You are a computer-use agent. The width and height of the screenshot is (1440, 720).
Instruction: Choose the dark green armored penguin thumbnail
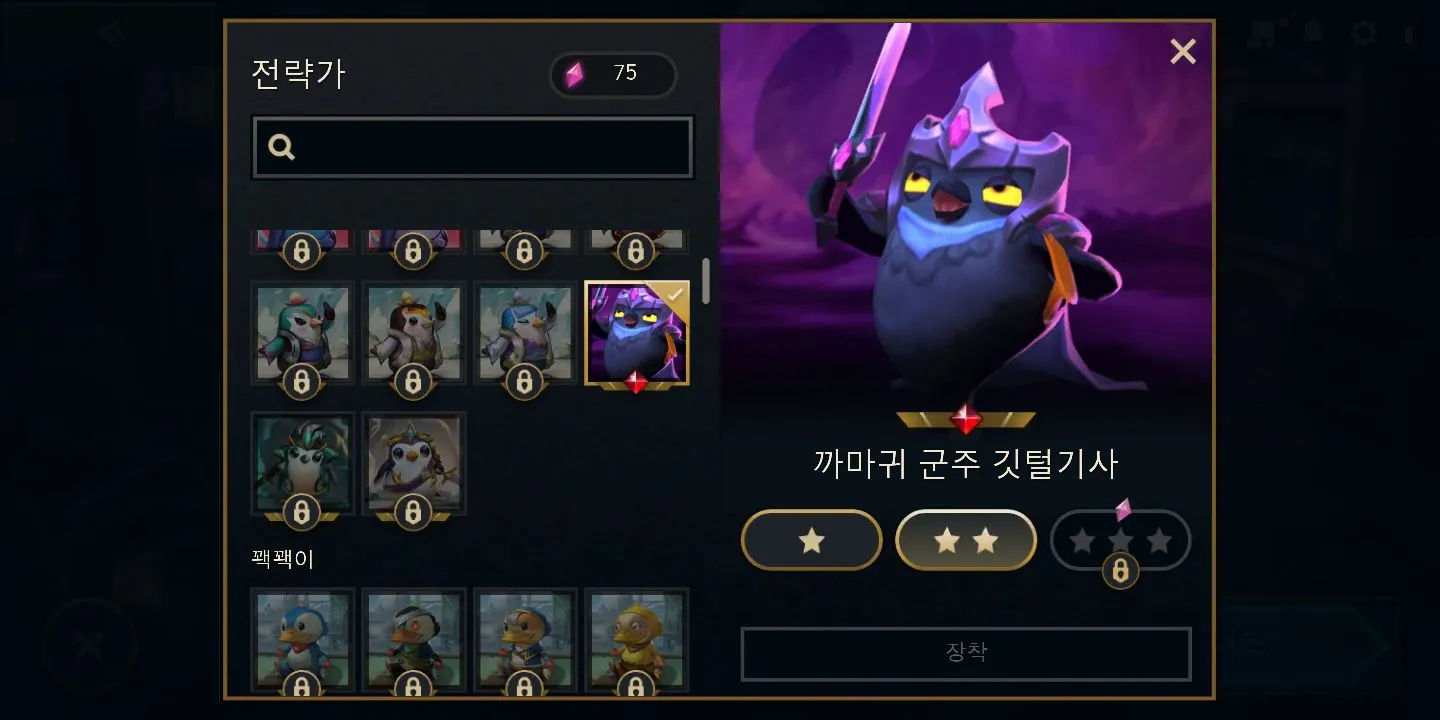[303, 464]
